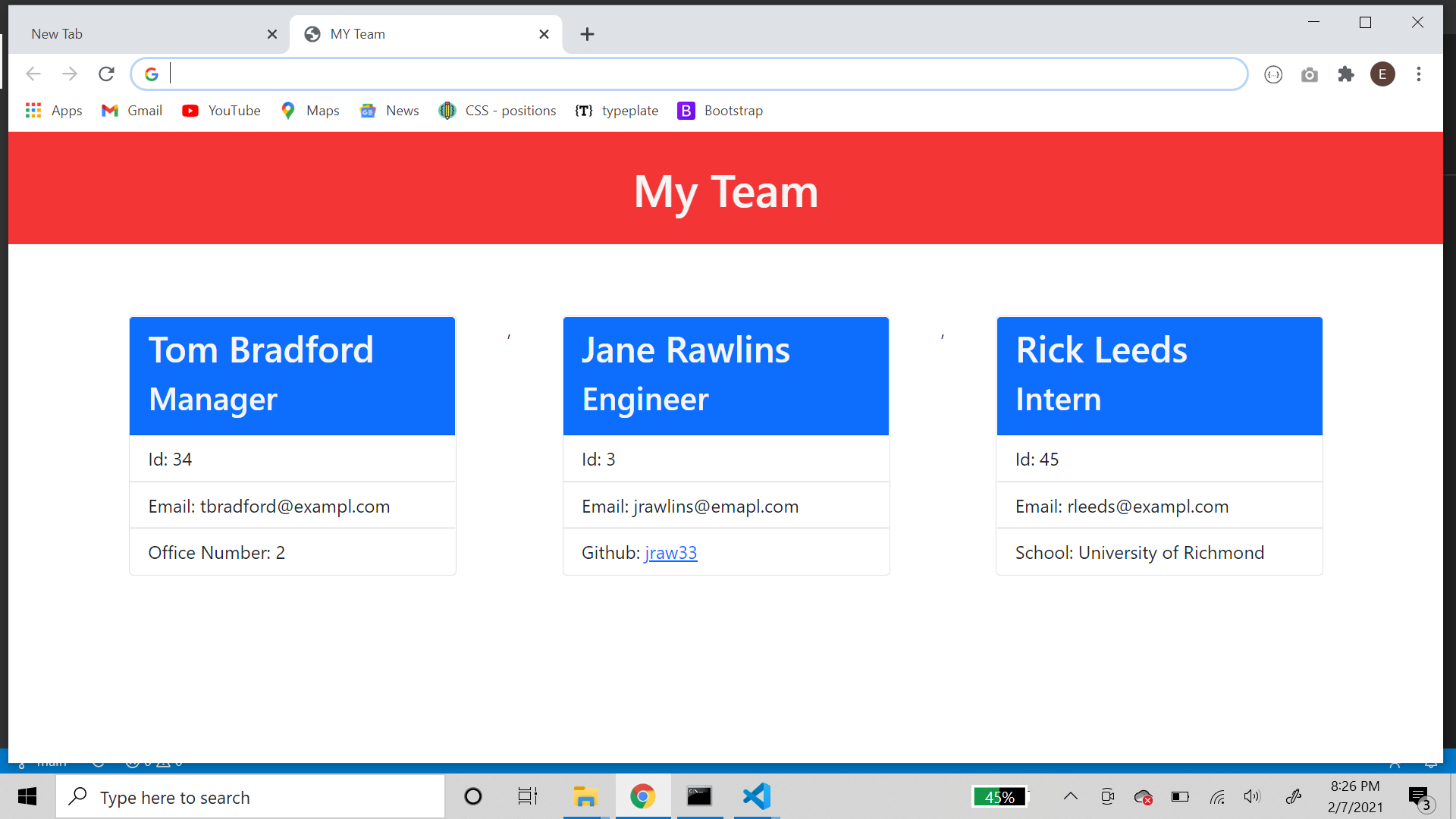The image size is (1456, 819).
Task: Close the MY Team tab
Action: click(544, 34)
